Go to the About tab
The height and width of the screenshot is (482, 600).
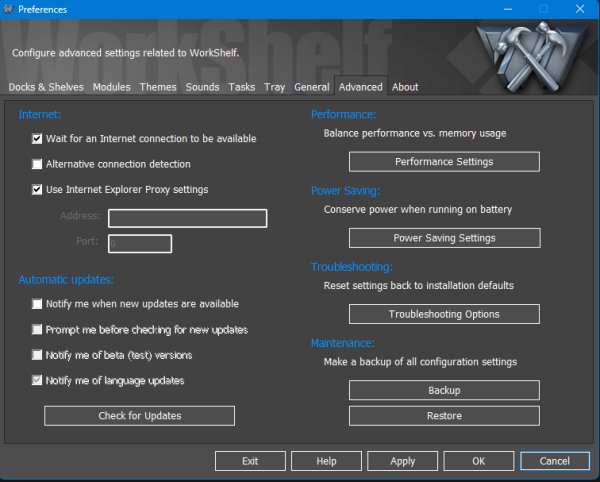[x=405, y=87]
